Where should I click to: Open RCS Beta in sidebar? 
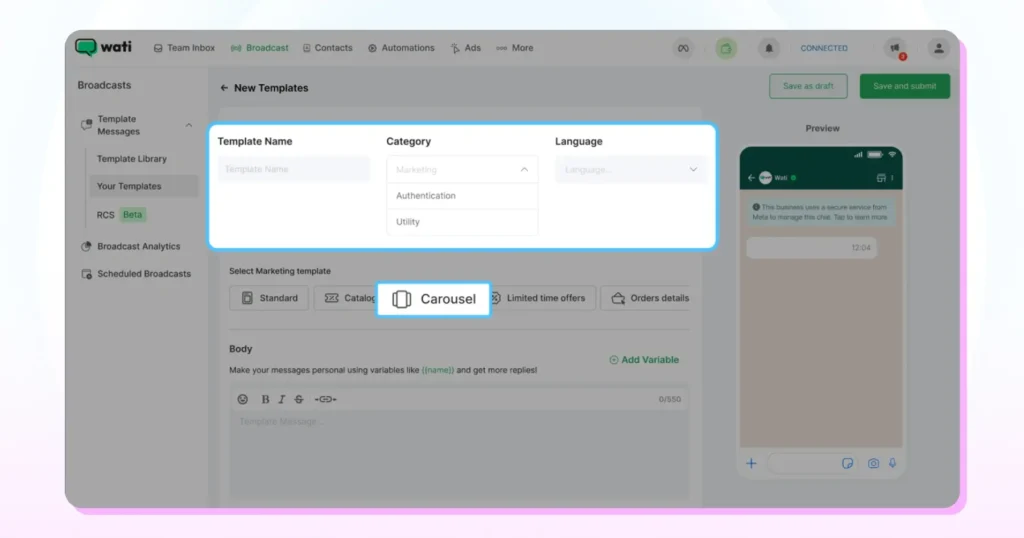(121, 215)
